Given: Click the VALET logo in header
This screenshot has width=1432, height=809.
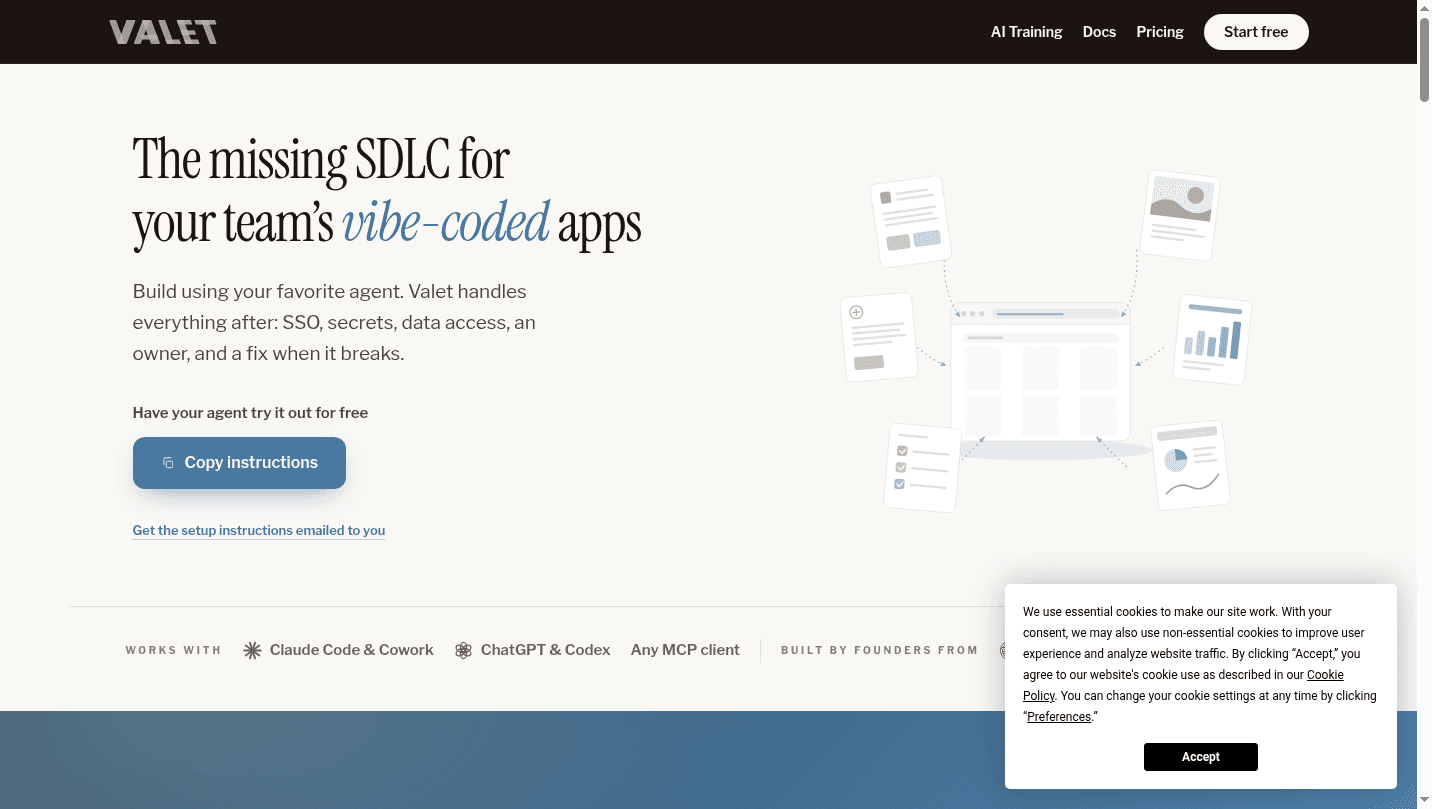Looking at the screenshot, I should [x=163, y=32].
